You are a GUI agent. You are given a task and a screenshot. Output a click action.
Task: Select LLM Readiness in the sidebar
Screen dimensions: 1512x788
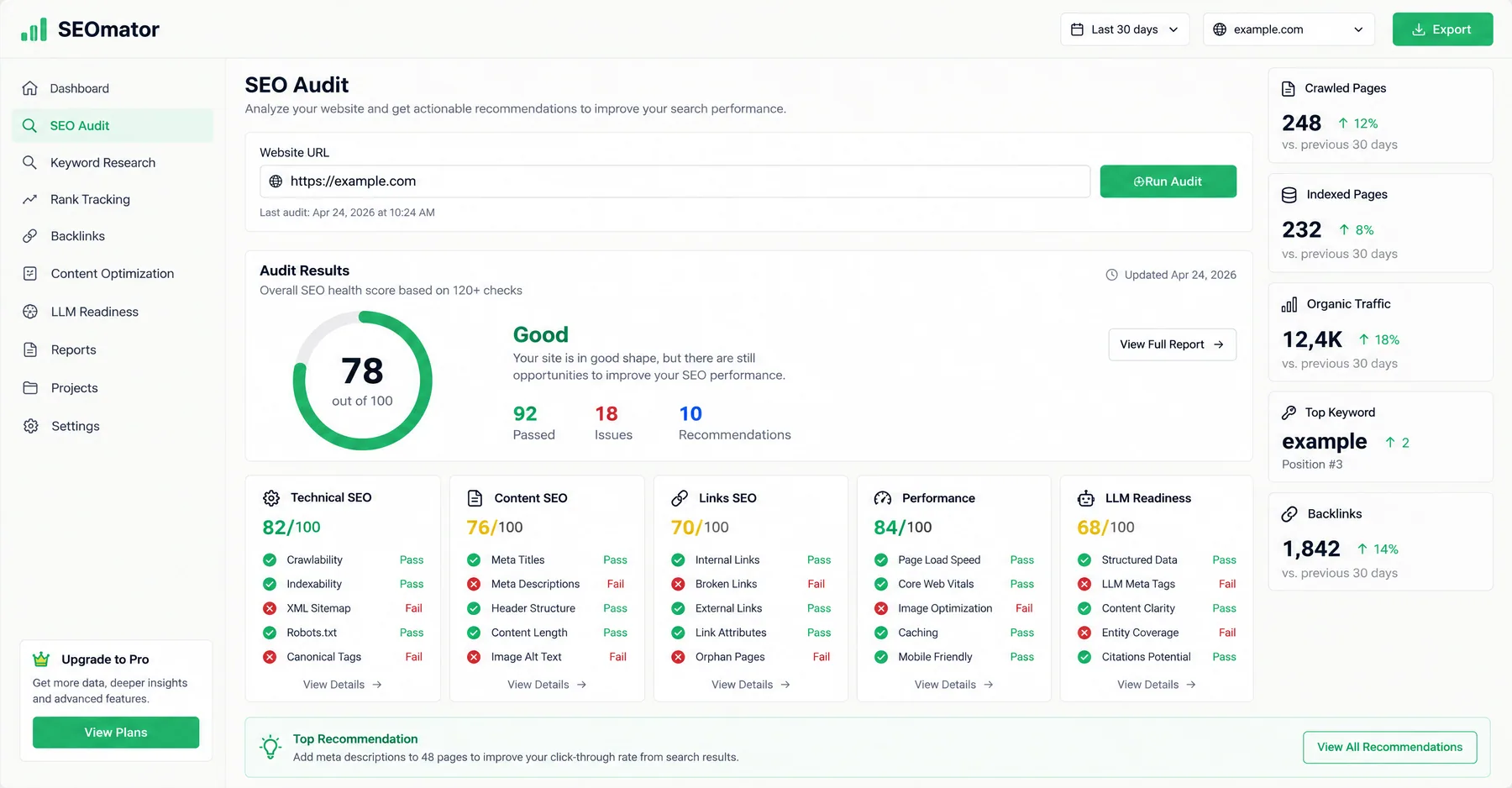coord(113,312)
